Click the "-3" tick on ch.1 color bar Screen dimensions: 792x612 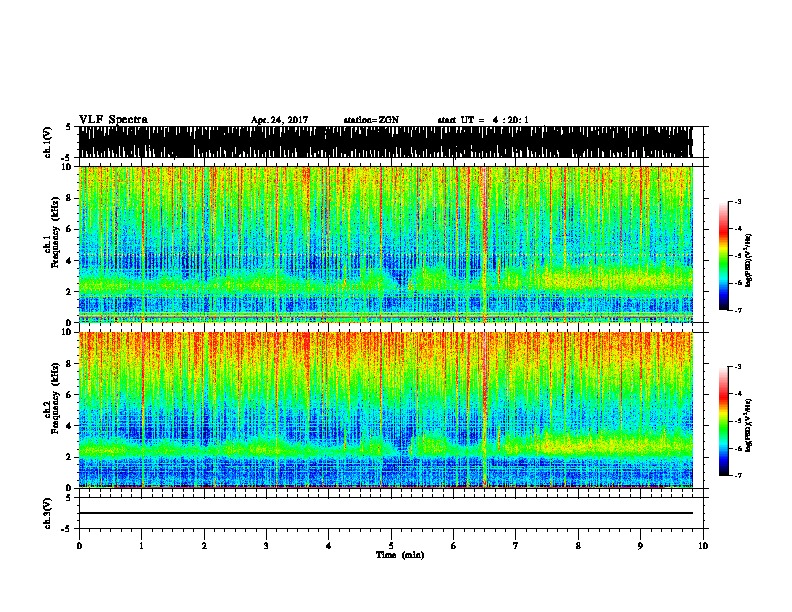(x=738, y=202)
